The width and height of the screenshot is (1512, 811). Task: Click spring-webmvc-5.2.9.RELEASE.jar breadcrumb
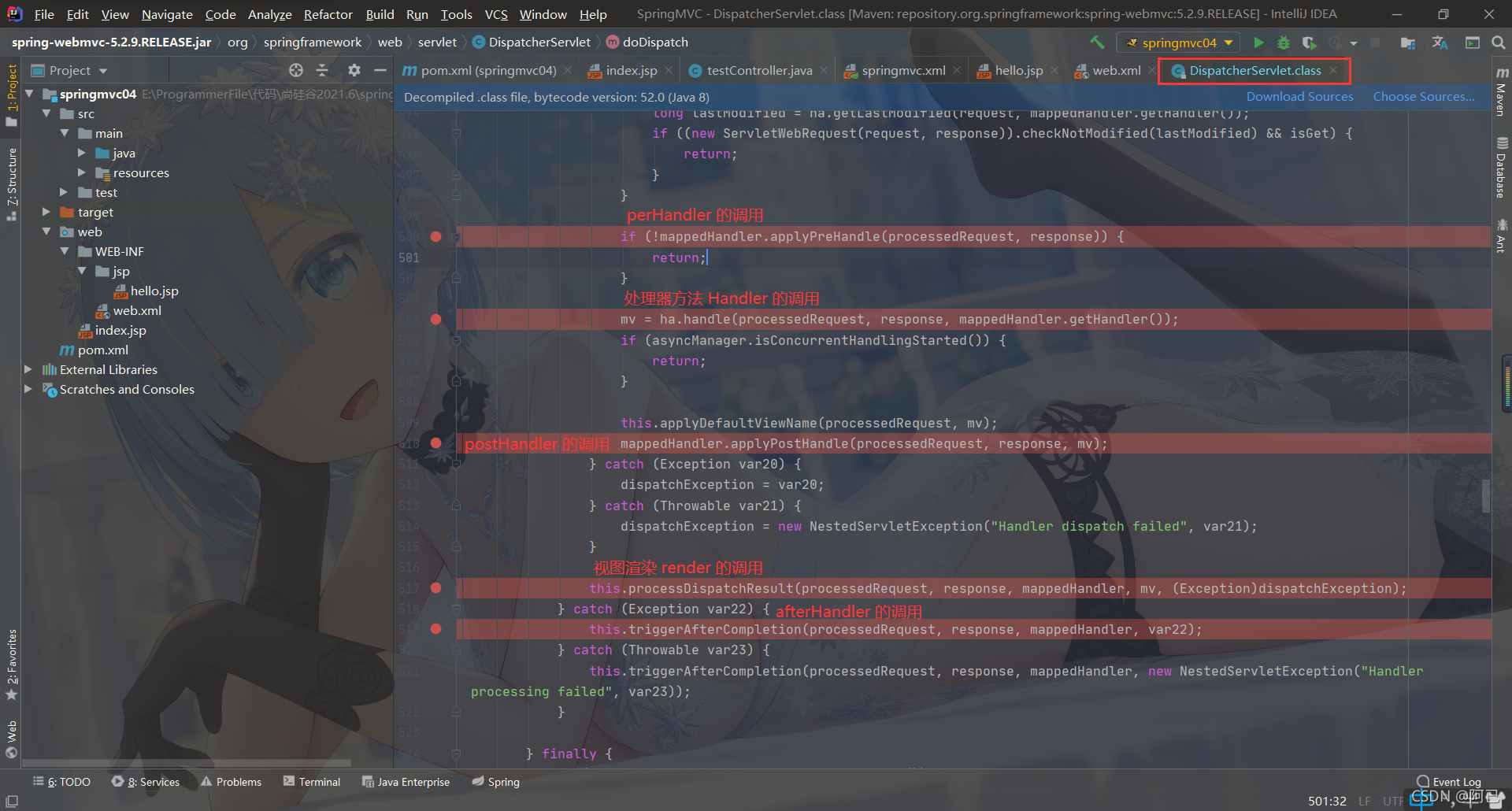point(111,43)
